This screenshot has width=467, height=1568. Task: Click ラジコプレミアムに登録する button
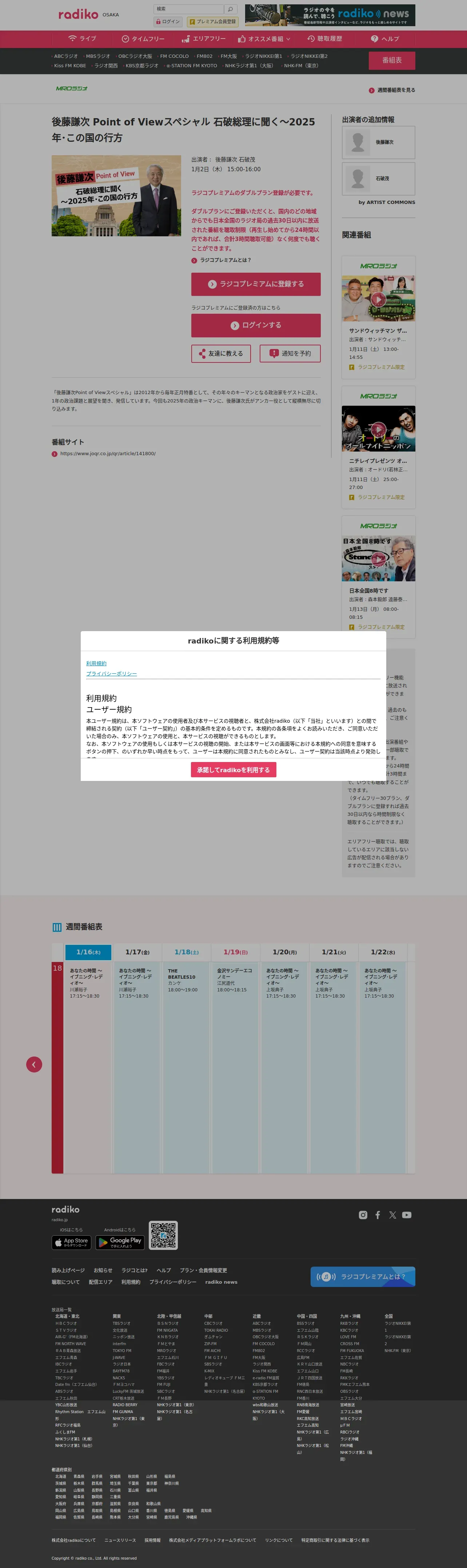coord(256,284)
